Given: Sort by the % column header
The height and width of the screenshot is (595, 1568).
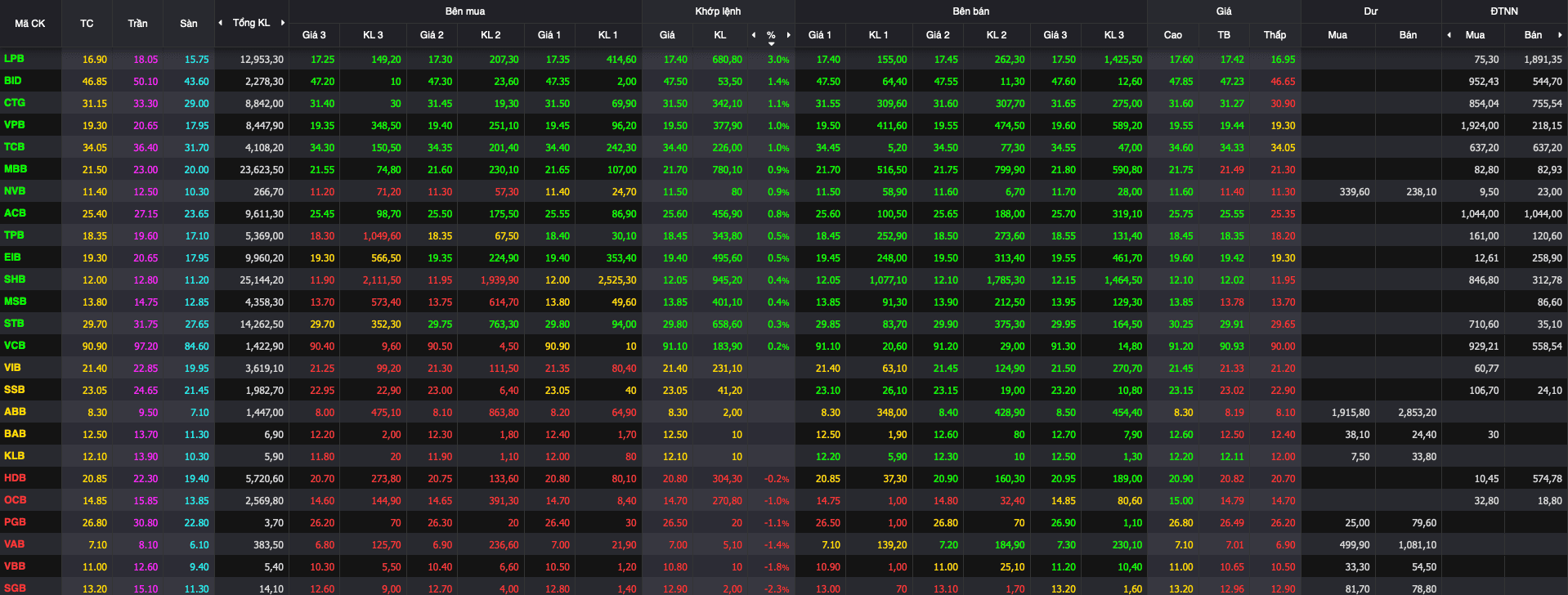Looking at the screenshot, I should (771, 35).
